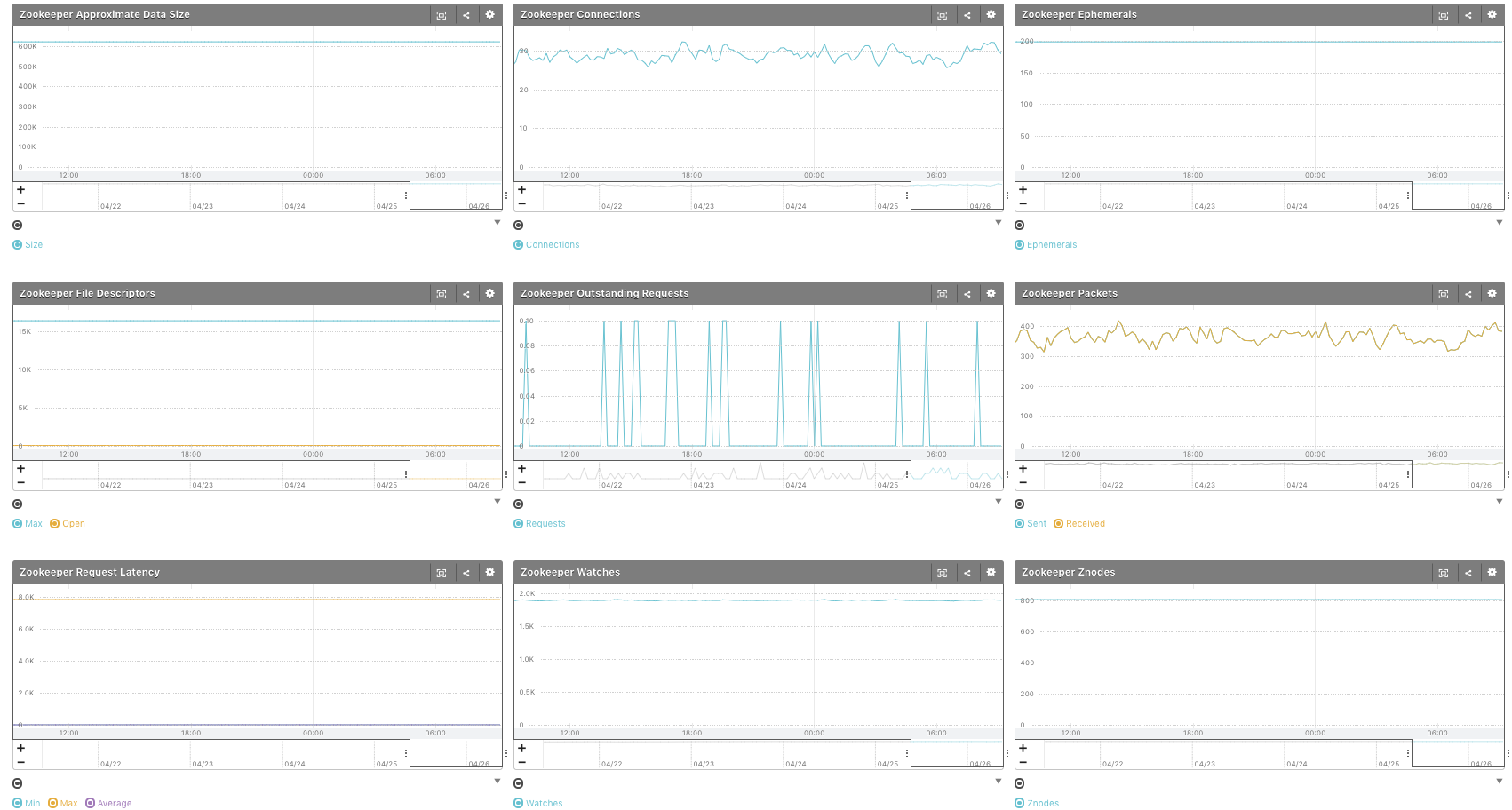Click range handle on Zookeeper Outstanding Requests navigator
This screenshot has width=1512, height=810.
pos(907,474)
